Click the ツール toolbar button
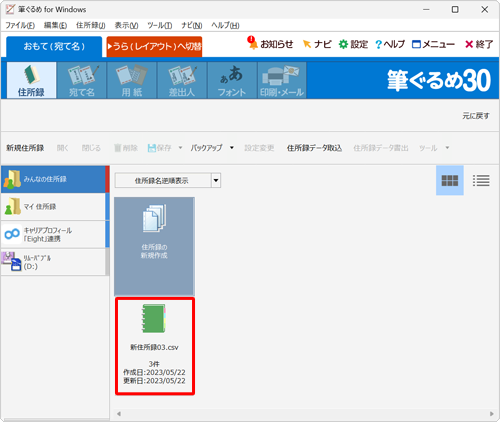This screenshot has height=422, width=500. pyautogui.click(x=428, y=148)
